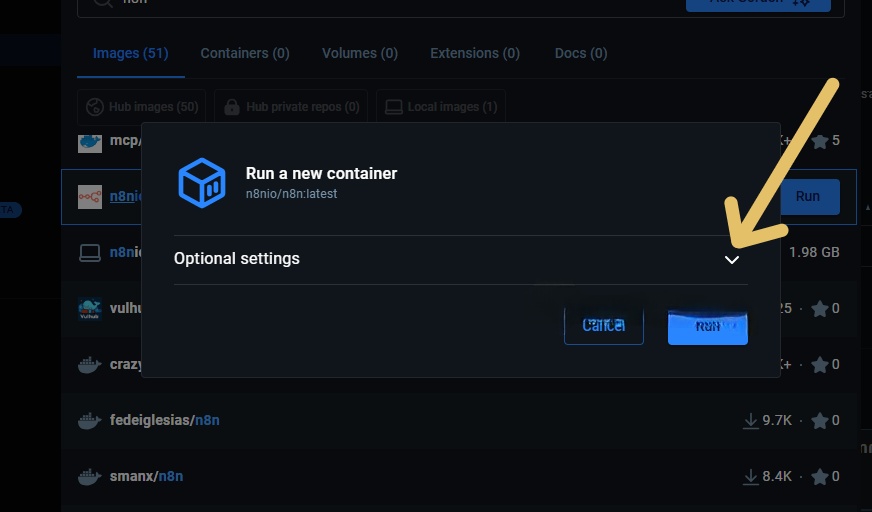The image size is (872, 512).
Task: Click the n8nio red workflow logo thumbnail
Action: 90,197
